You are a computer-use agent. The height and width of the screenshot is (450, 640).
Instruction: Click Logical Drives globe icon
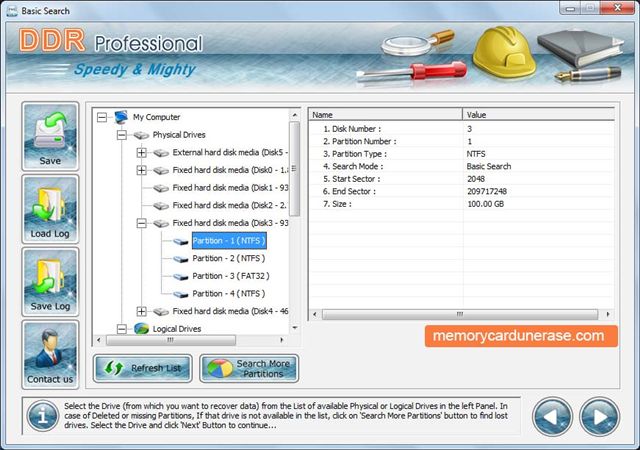(141, 329)
